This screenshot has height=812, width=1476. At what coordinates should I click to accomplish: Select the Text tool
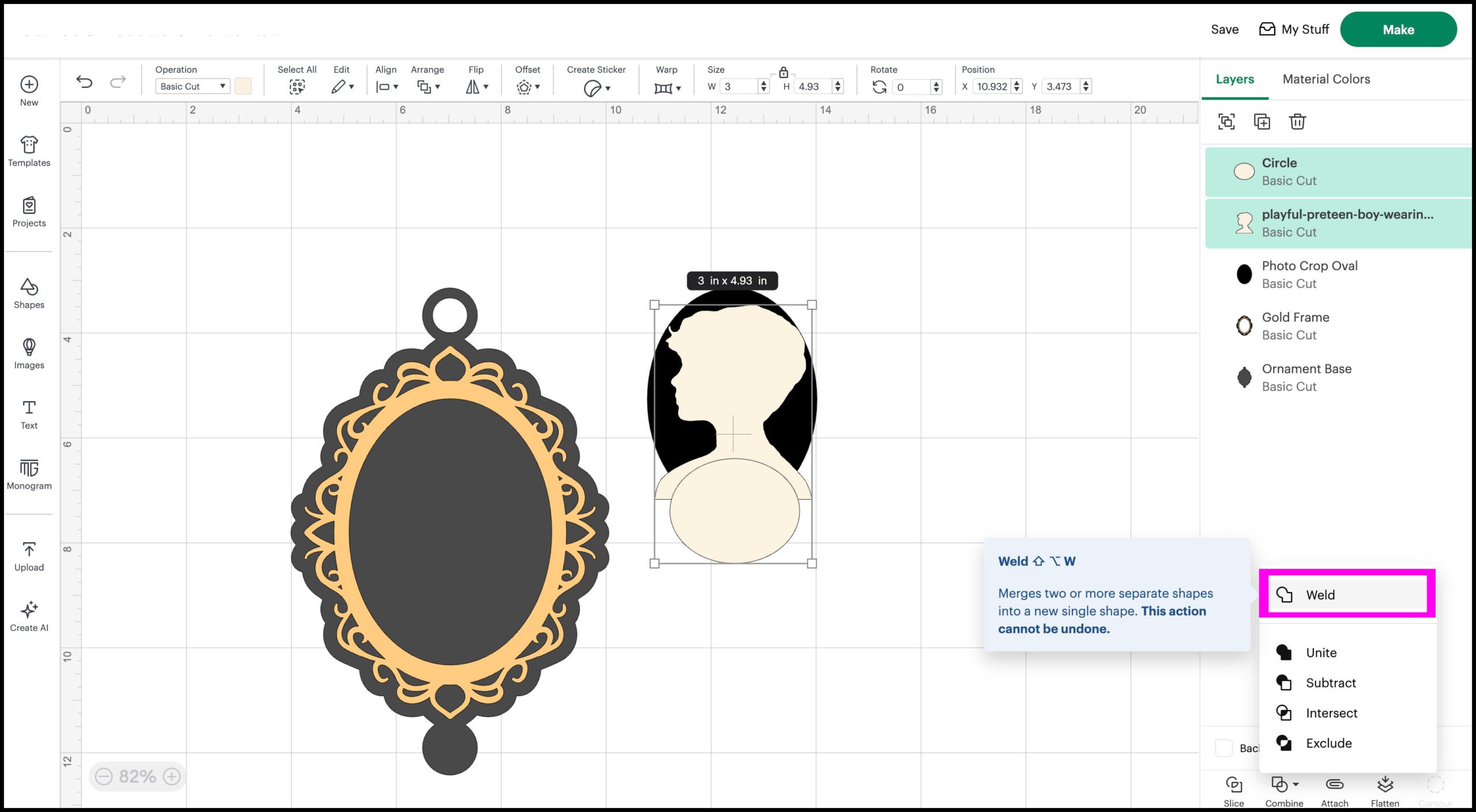[x=28, y=413]
